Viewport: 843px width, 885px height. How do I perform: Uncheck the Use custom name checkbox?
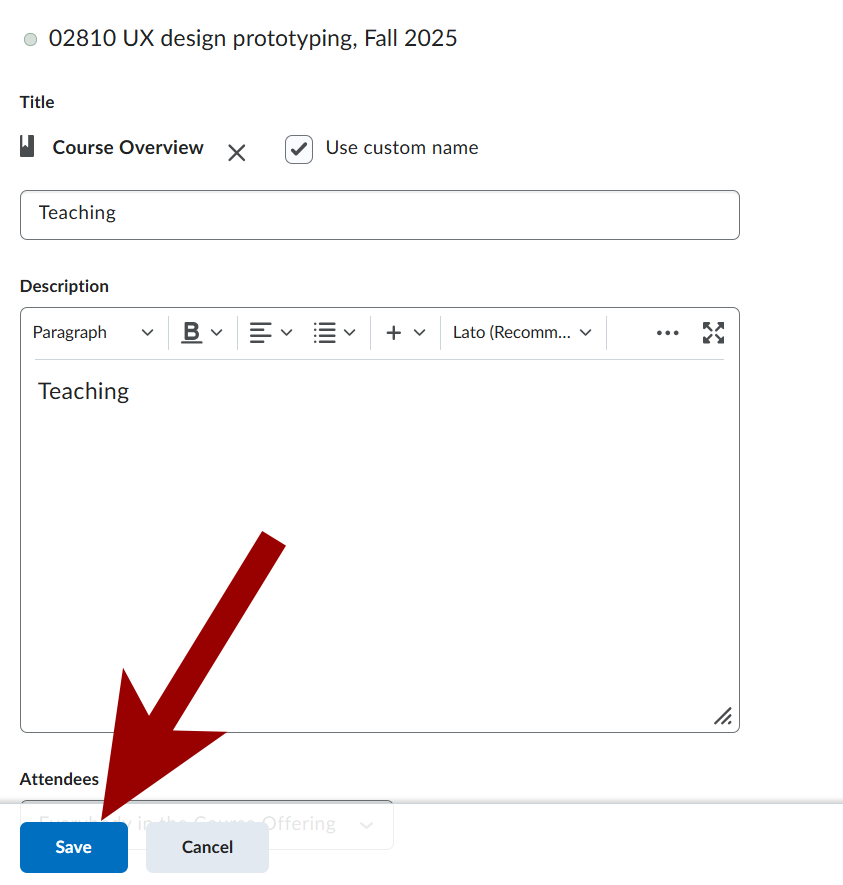pyautogui.click(x=299, y=149)
